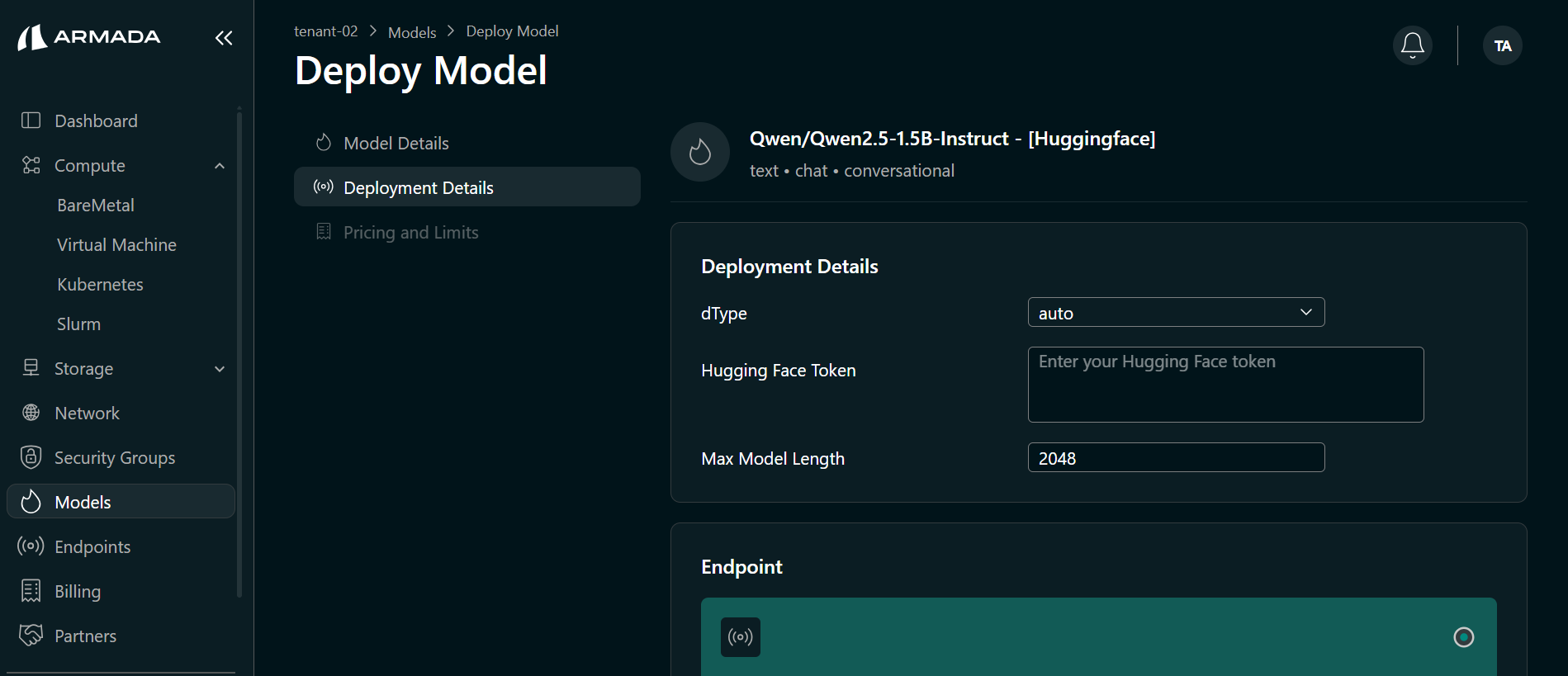The height and width of the screenshot is (676, 1568).
Task: Select the endpoint card radio button
Action: [x=1464, y=637]
